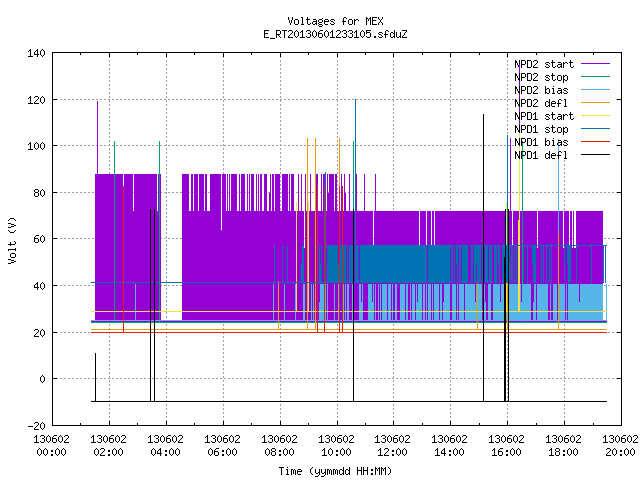Image resolution: width=640 pixels, height=480 pixels.
Task: Click the light blue line sample beside NPD2 bias
Action: [596, 90]
